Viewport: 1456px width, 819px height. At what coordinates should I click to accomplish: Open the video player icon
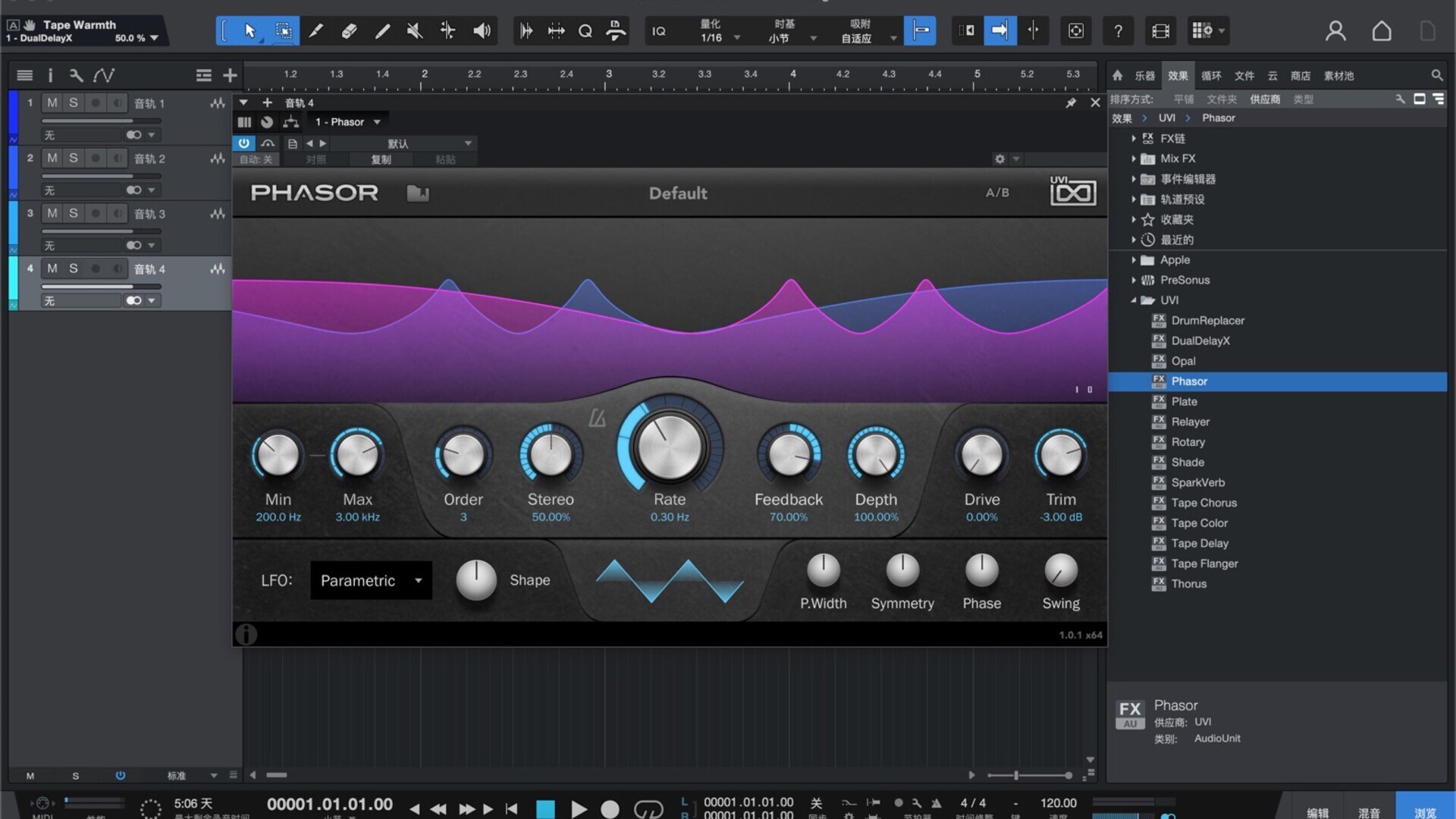pyautogui.click(x=1160, y=31)
